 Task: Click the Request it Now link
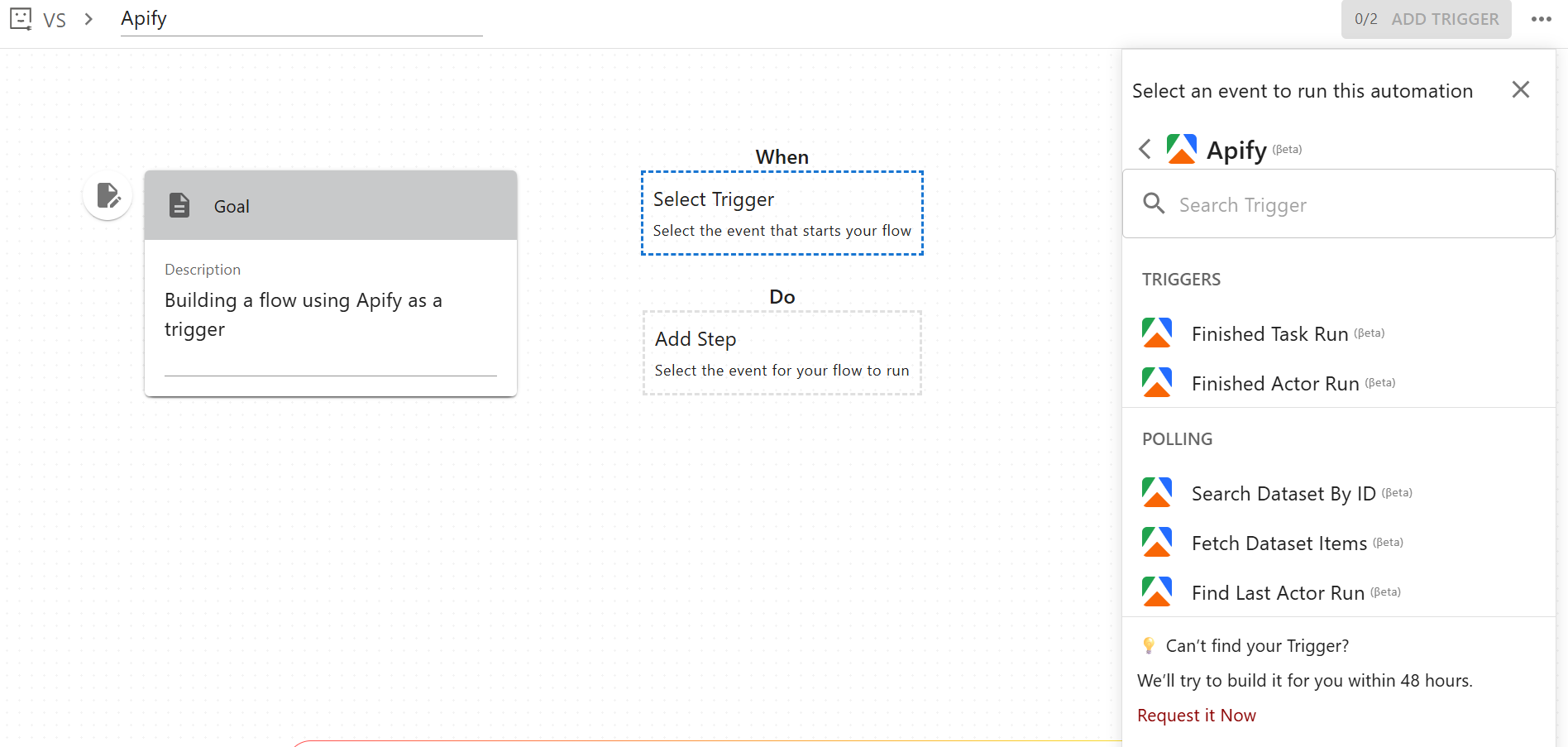pos(1196,715)
